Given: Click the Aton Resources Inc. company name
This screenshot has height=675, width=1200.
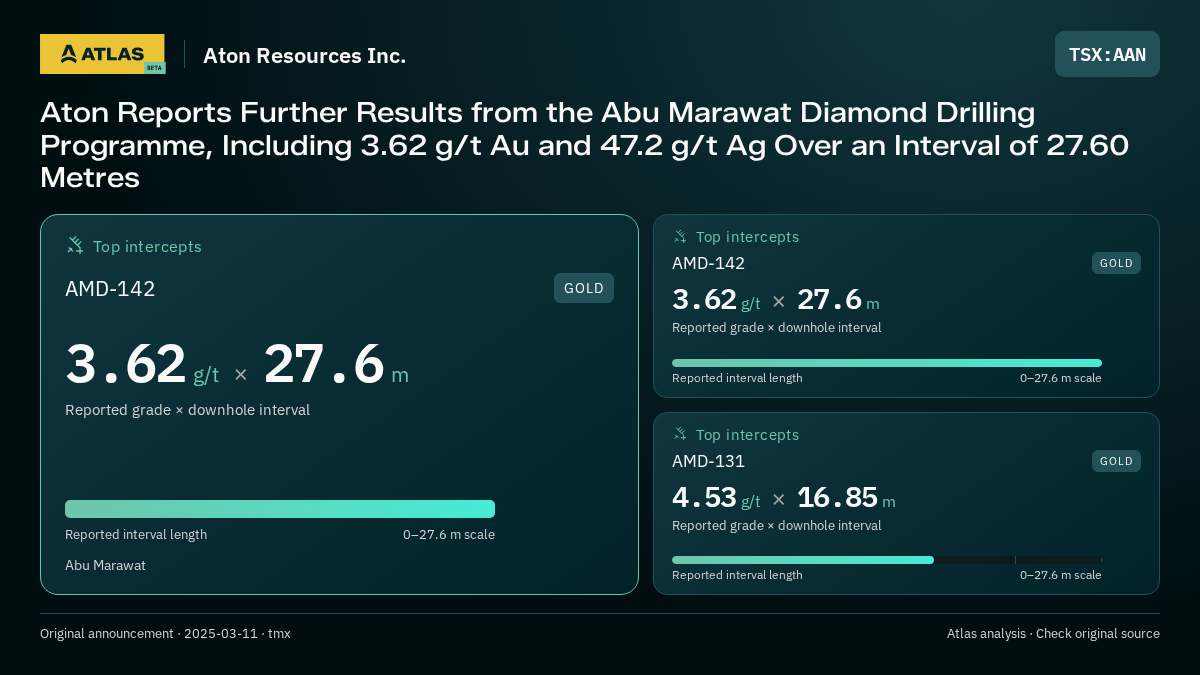Looking at the screenshot, I should click(304, 56).
